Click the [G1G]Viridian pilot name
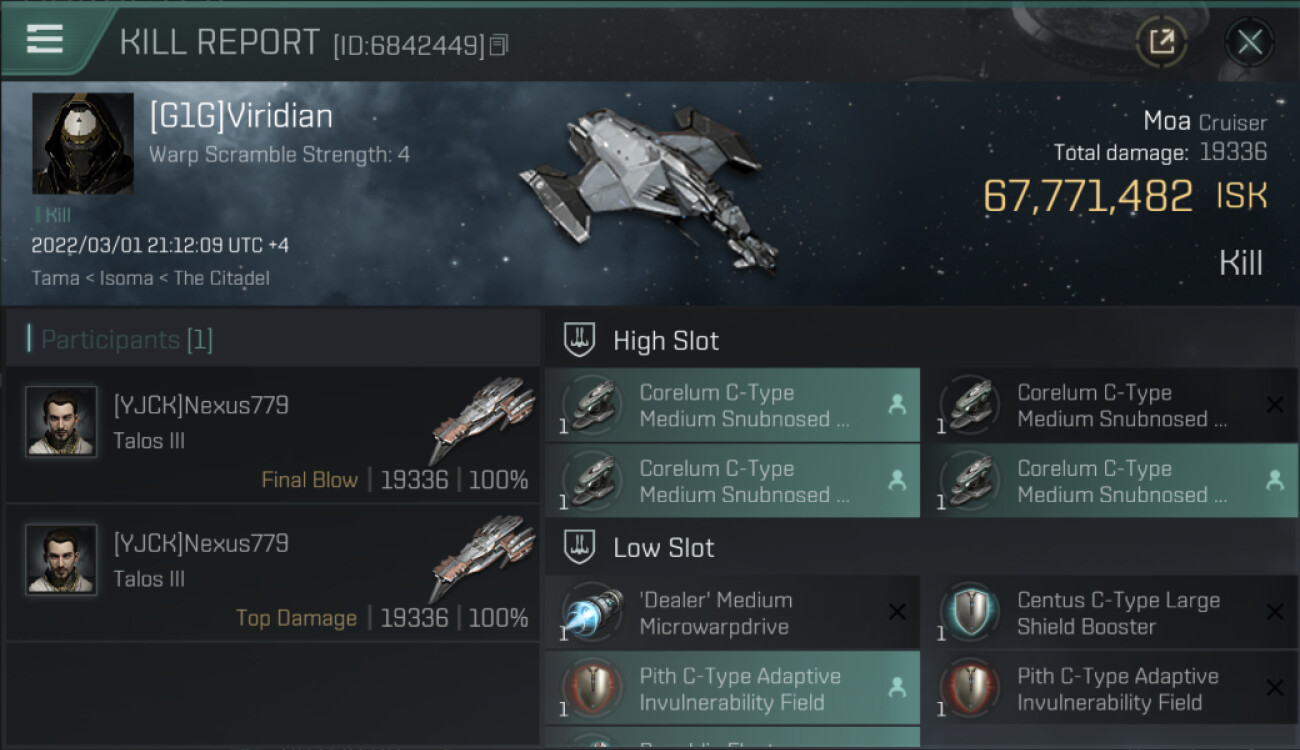The height and width of the screenshot is (750, 1300). point(241,117)
